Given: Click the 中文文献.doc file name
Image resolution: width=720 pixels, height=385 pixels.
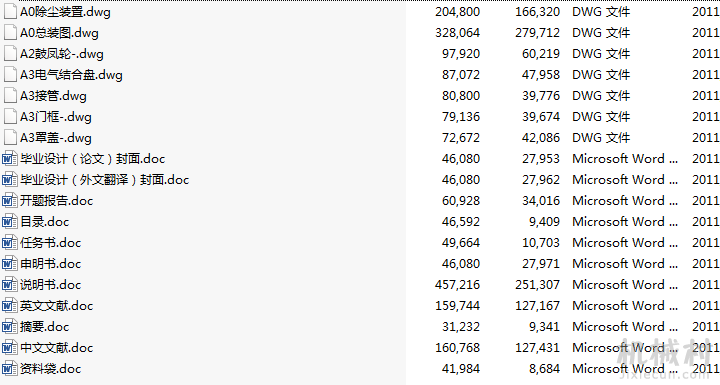Looking at the screenshot, I should pyautogui.click(x=56, y=348).
